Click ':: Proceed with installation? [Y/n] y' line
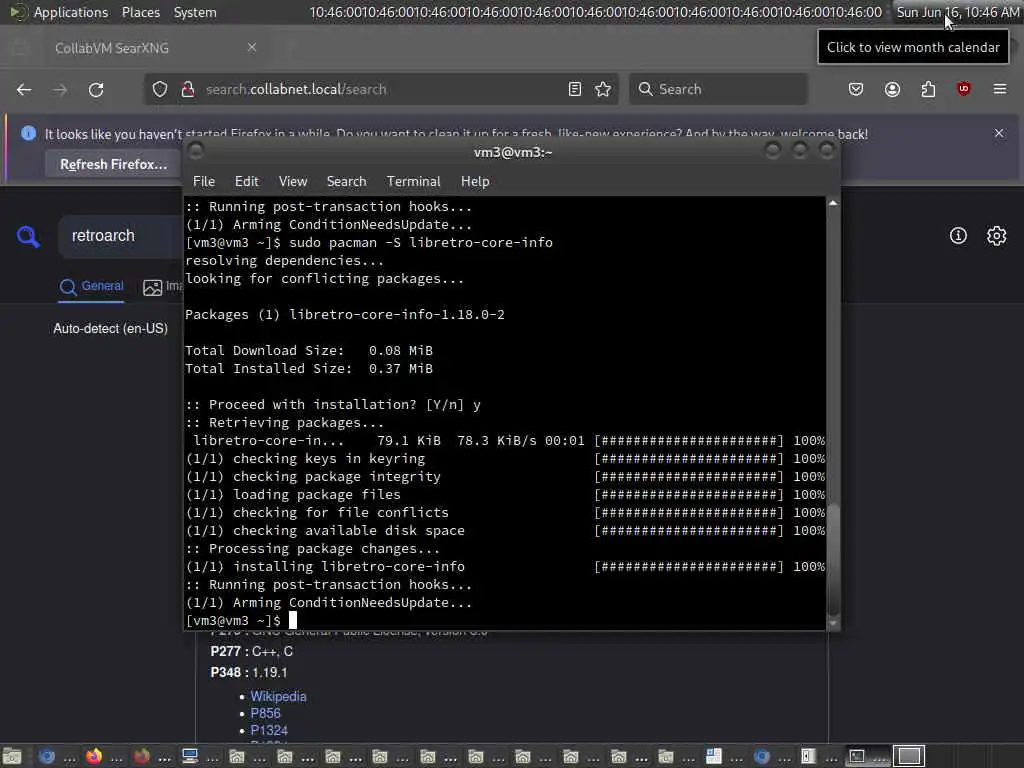The height and width of the screenshot is (768, 1024). (x=333, y=405)
